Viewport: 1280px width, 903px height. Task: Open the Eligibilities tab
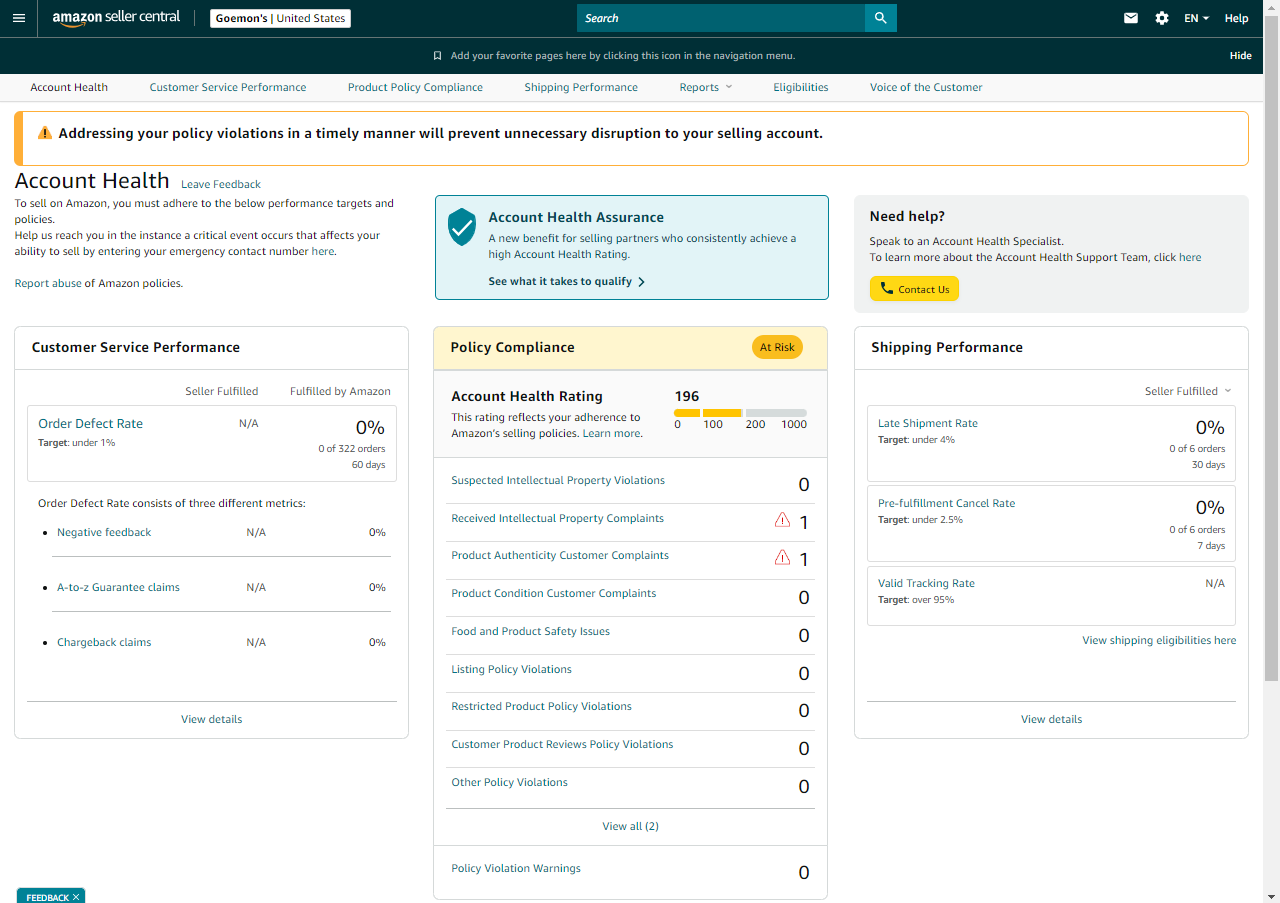(801, 87)
